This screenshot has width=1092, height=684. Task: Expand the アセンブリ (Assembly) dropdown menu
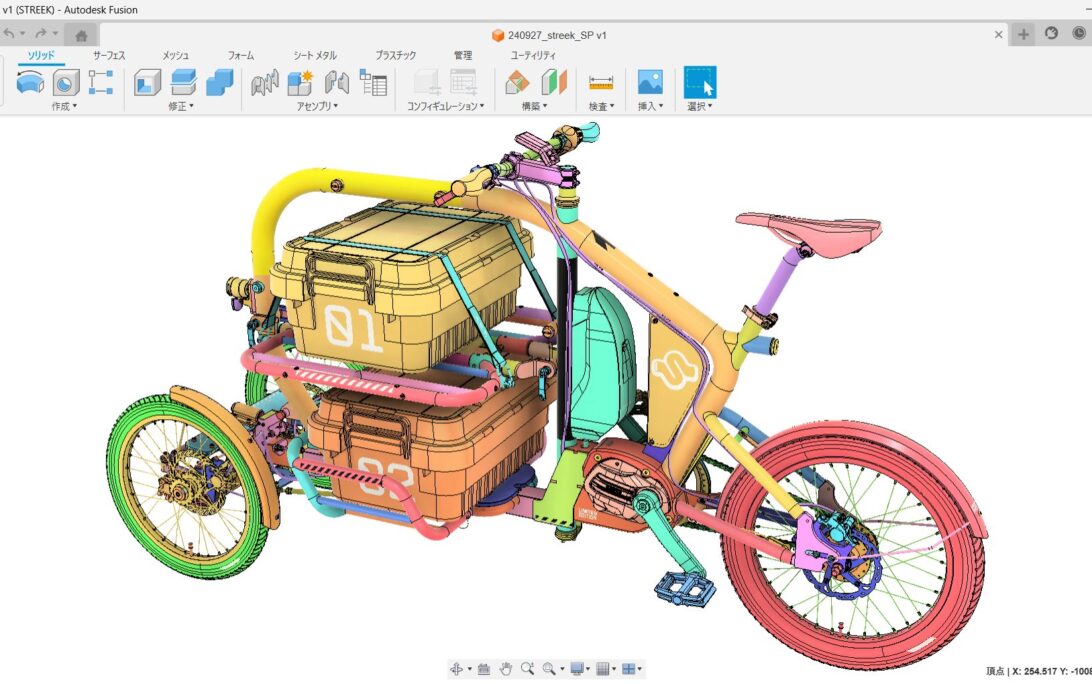[317, 106]
